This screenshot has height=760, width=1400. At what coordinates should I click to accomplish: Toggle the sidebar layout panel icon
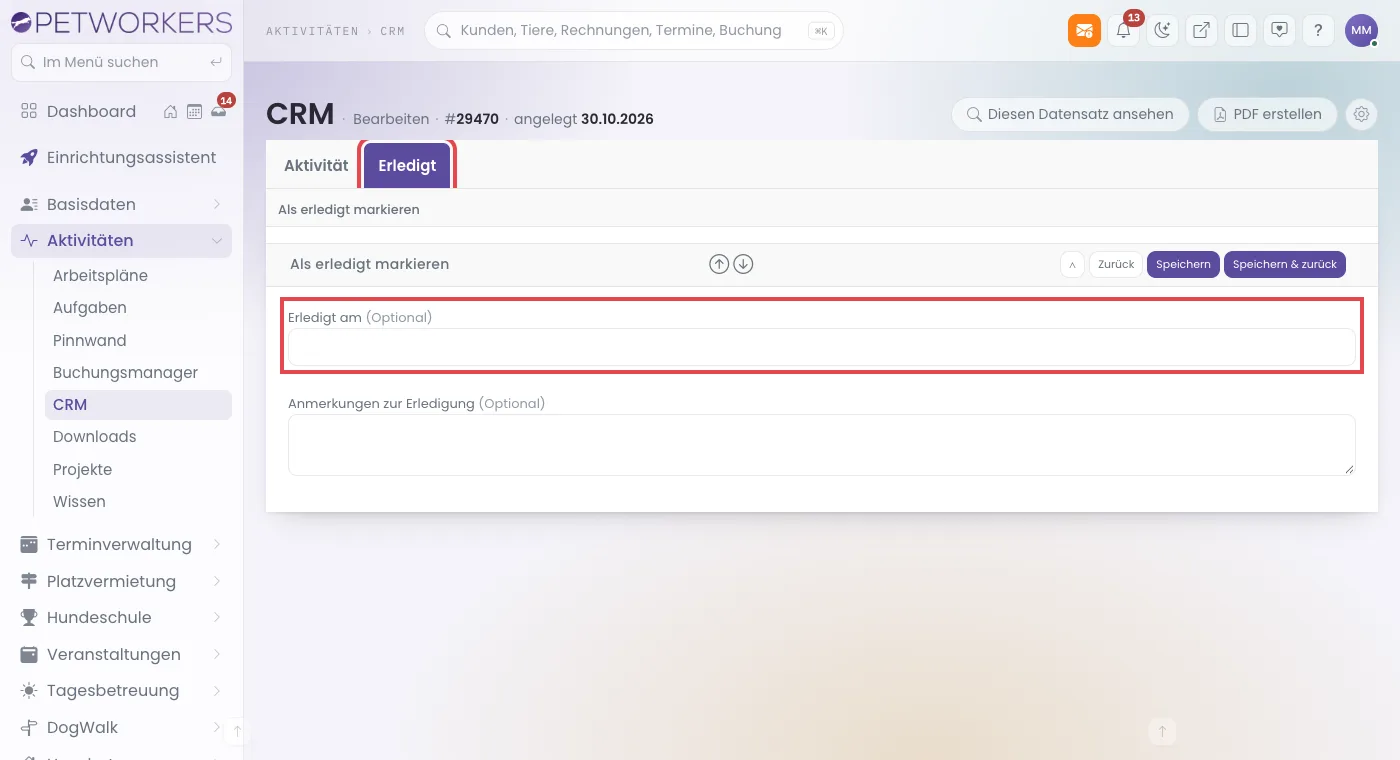pos(1240,30)
